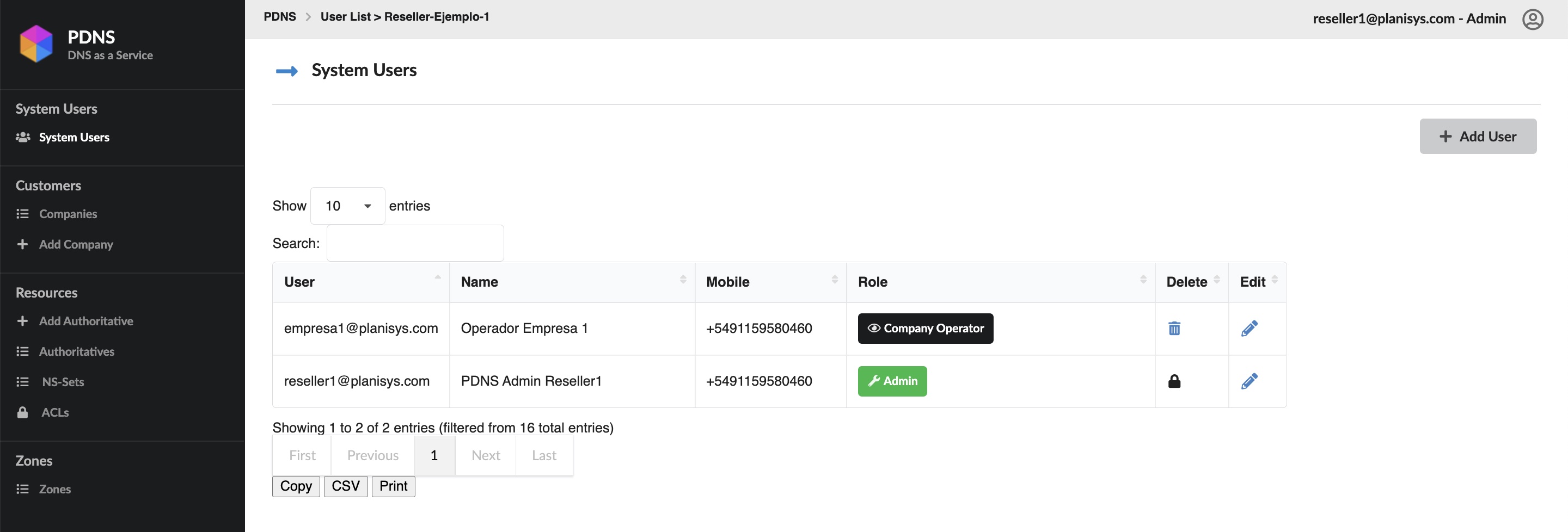
Task: Go to Companies in the sidebar
Action: 68,214
